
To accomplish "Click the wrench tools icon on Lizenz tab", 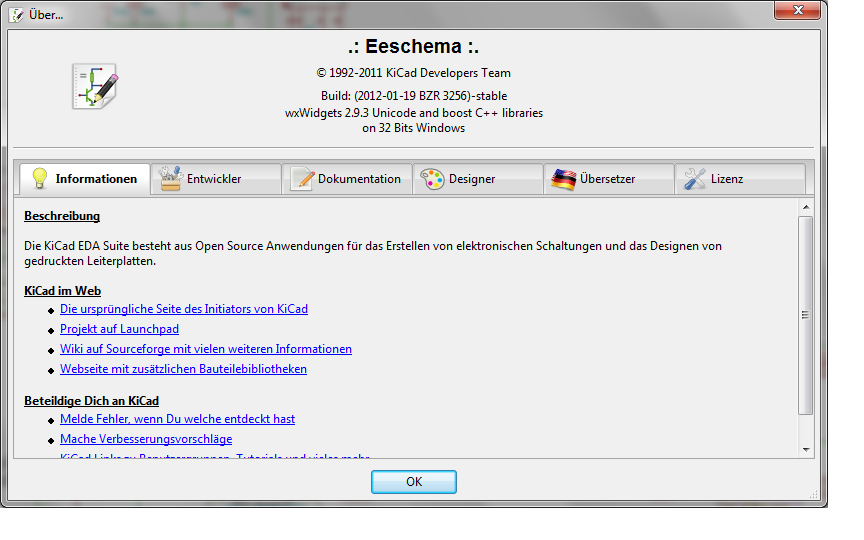I will (694, 179).
